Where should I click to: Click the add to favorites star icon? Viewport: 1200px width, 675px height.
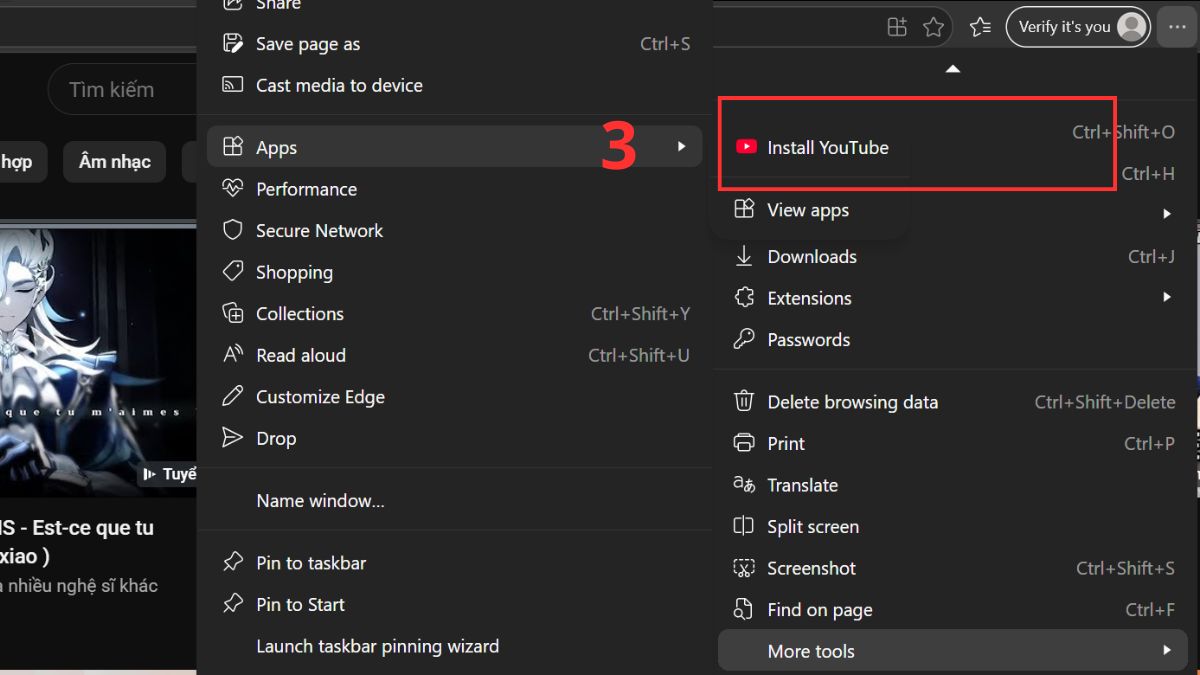coord(933,27)
